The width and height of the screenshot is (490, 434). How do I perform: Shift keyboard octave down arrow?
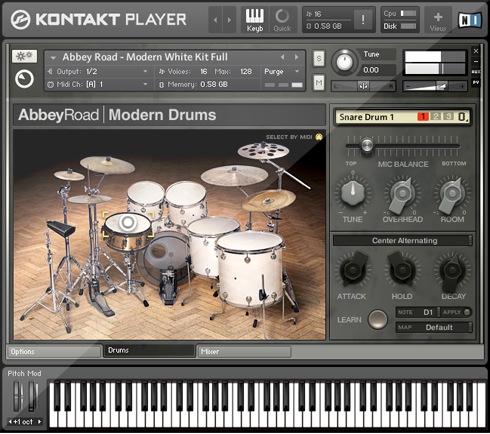(x=10, y=422)
